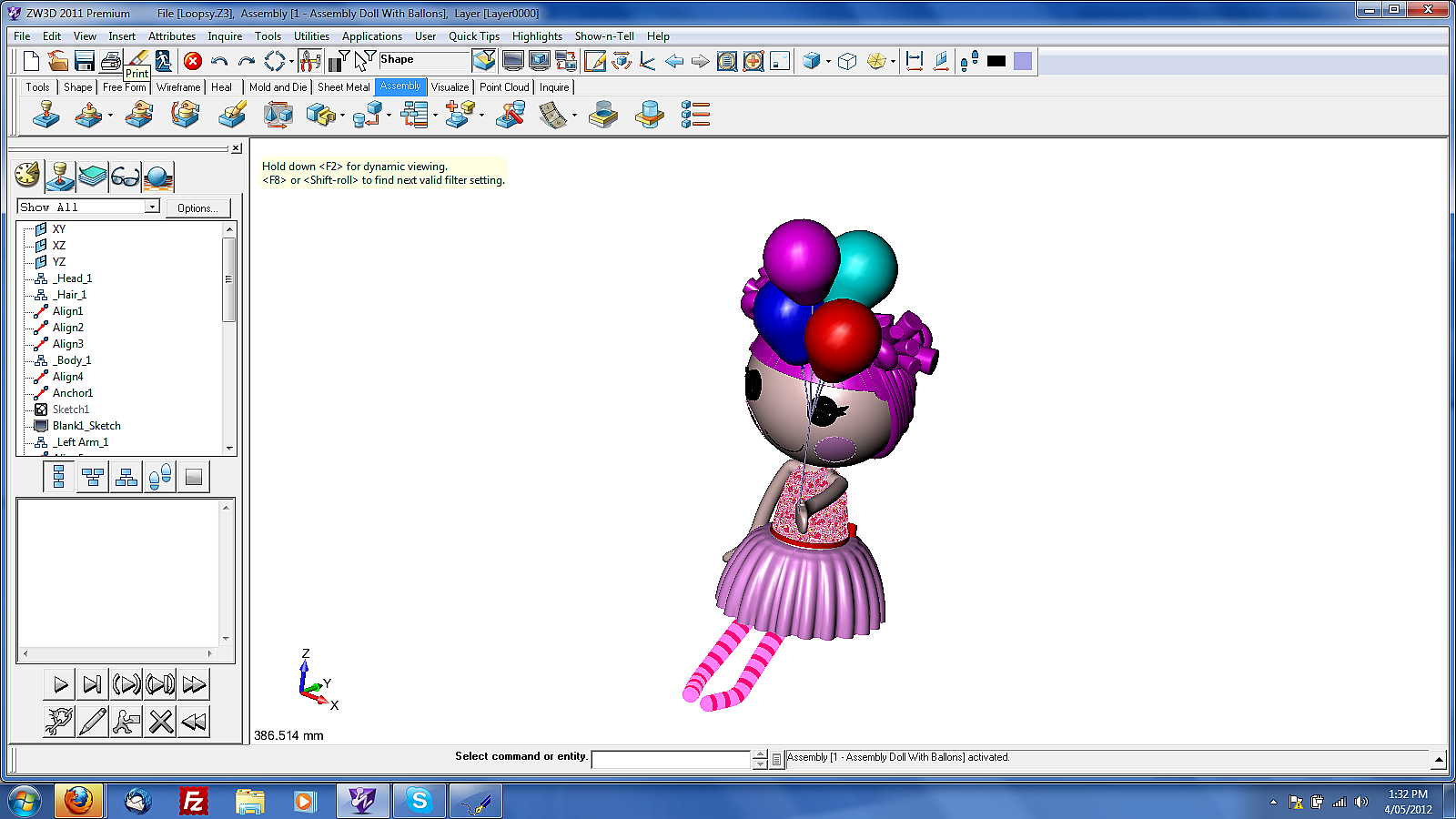Click the red cancel X icon
Viewport: 1456px width, 819px height.
pos(193,61)
